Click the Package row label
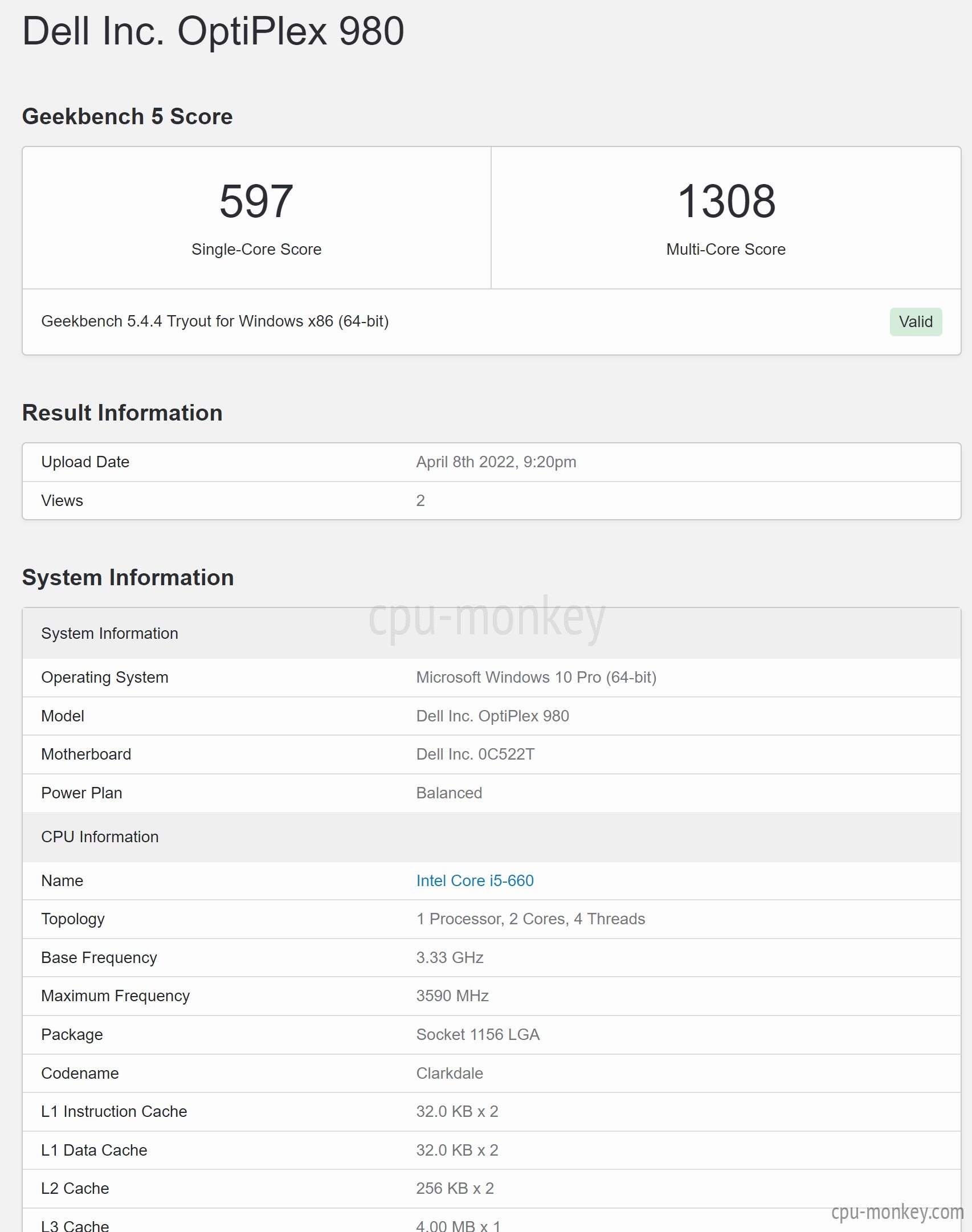The height and width of the screenshot is (1232, 972). (72, 1035)
